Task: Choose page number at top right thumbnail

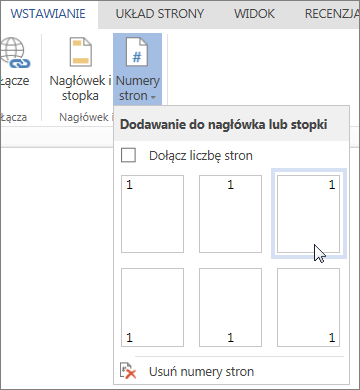Action: (x=308, y=214)
